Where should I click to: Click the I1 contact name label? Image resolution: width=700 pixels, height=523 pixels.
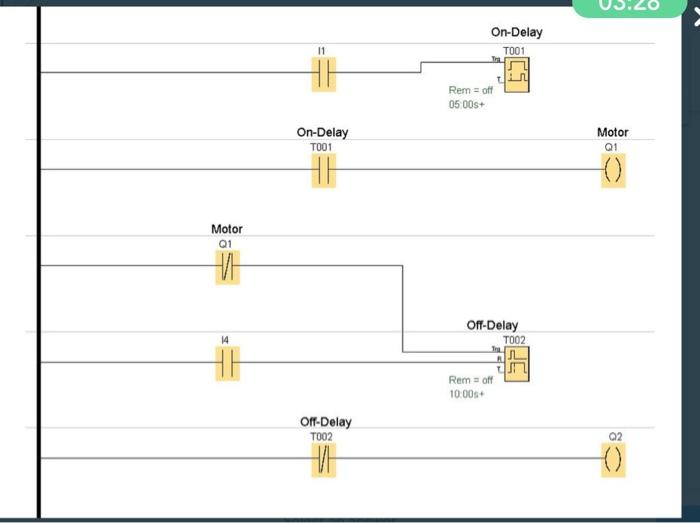pos(321,51)
